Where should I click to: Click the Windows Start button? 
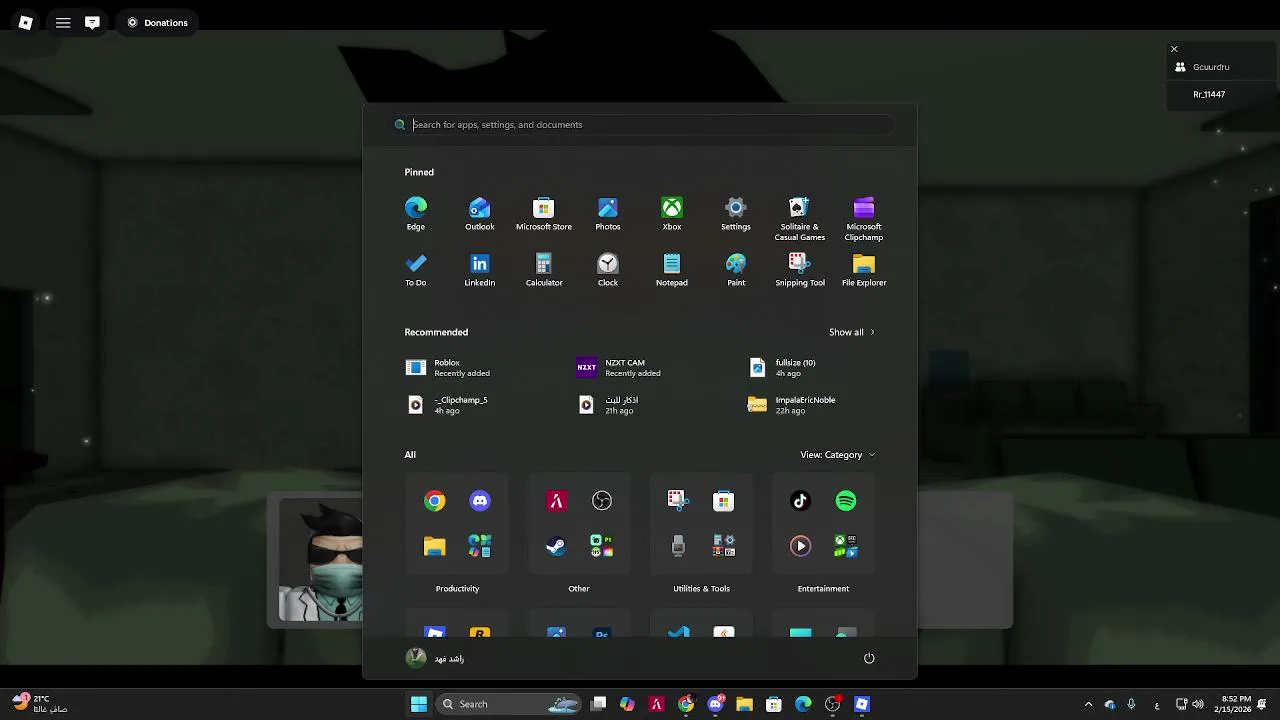[419, 704]
